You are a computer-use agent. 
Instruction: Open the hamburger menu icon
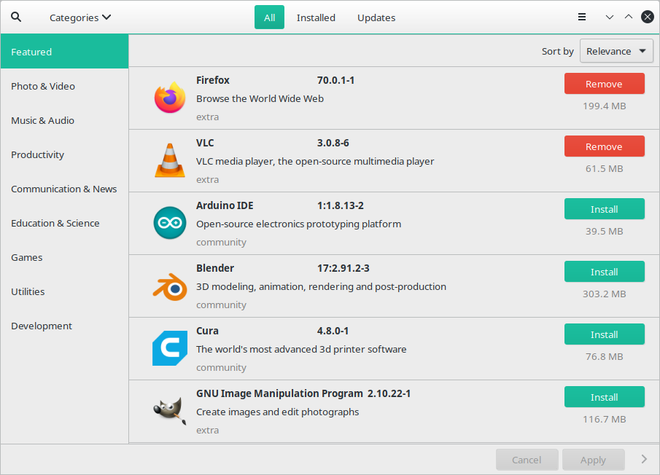(582, 17)
